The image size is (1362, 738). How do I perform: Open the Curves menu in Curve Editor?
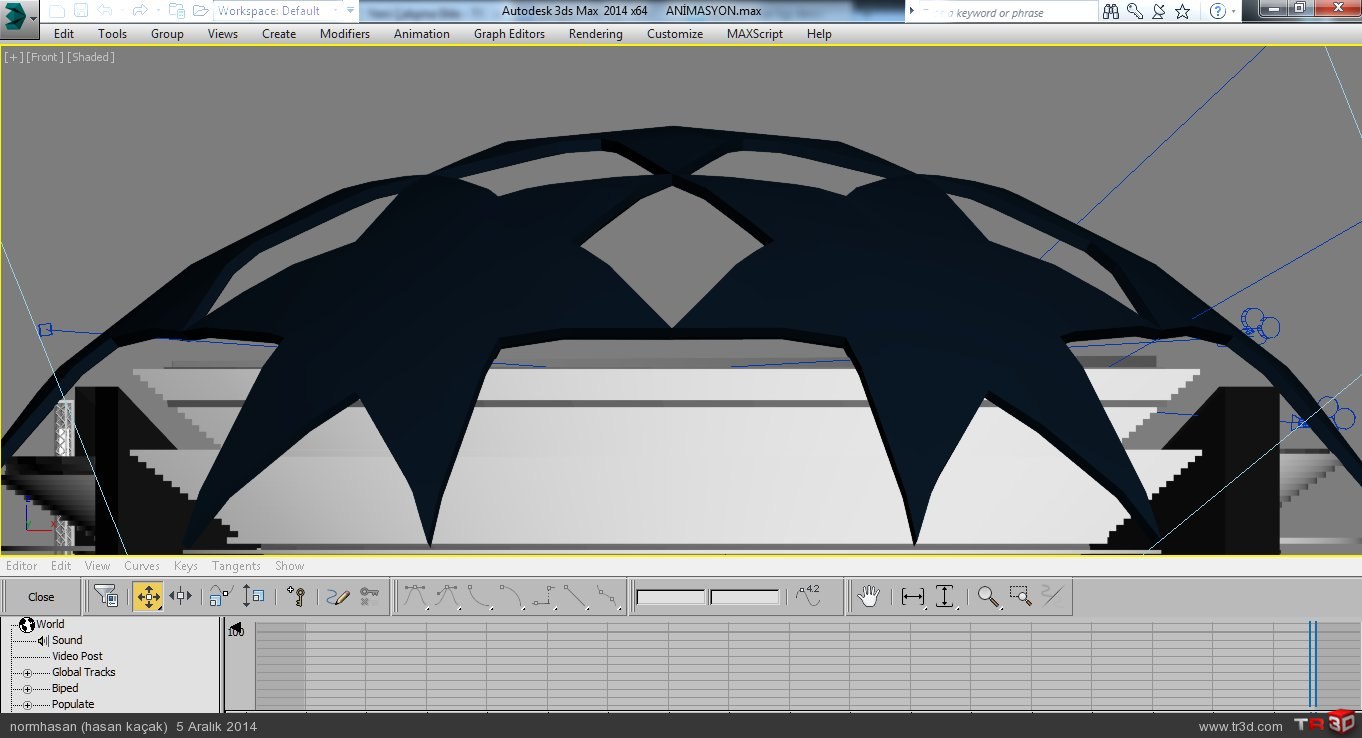142,566
